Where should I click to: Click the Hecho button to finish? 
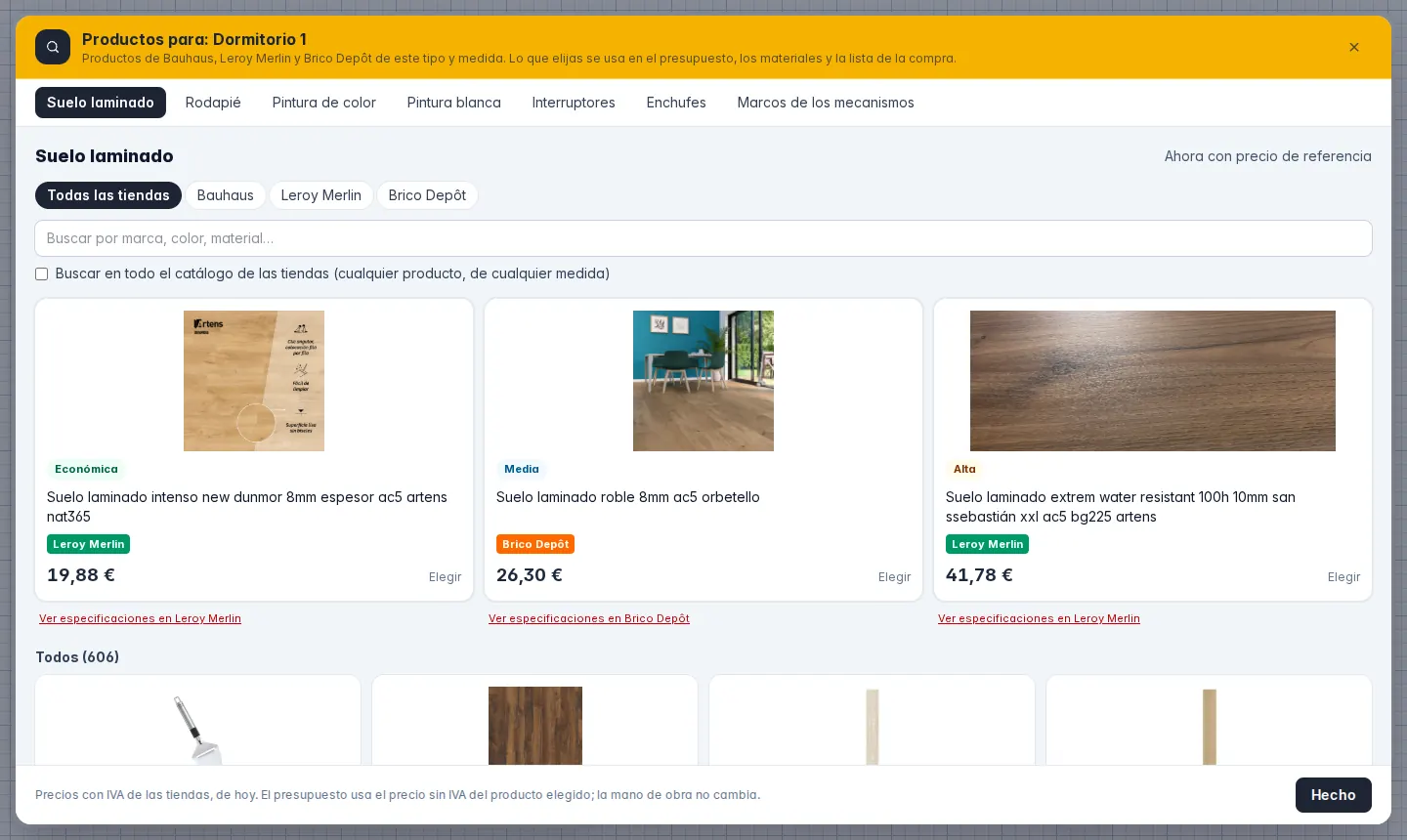click(1334, 795)
